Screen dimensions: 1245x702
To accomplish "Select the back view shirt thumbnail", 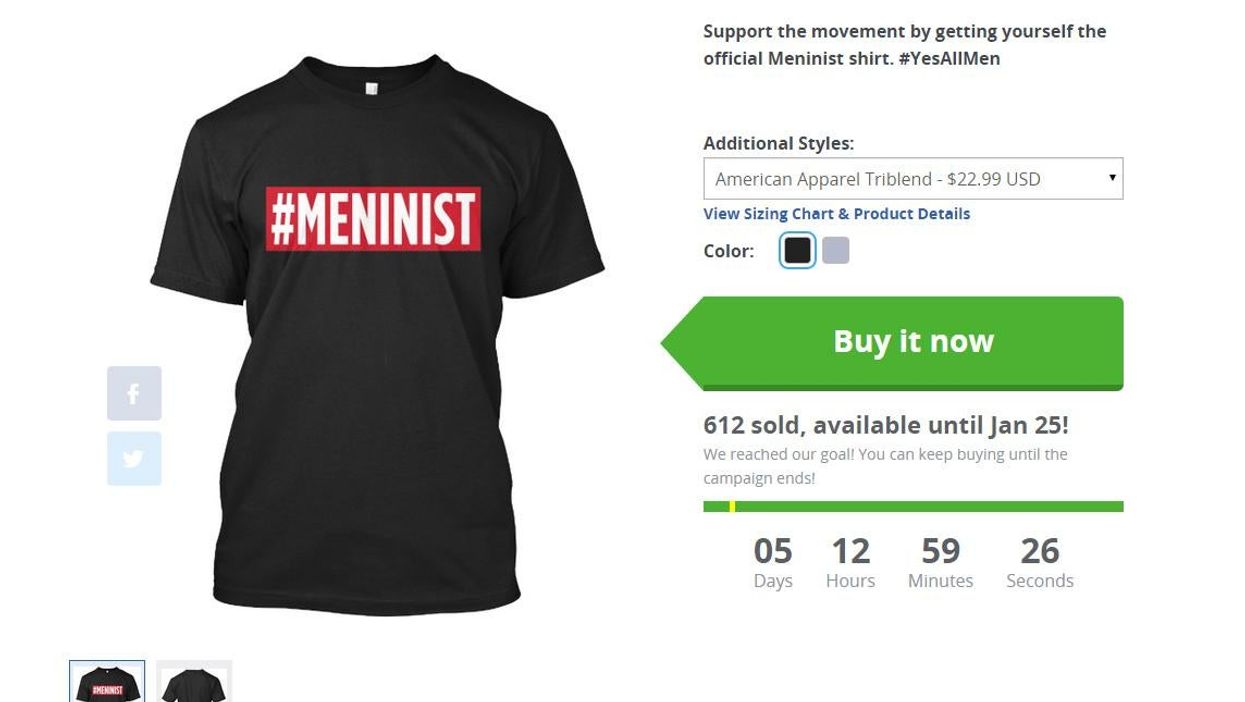I will [x=194, y=681].
